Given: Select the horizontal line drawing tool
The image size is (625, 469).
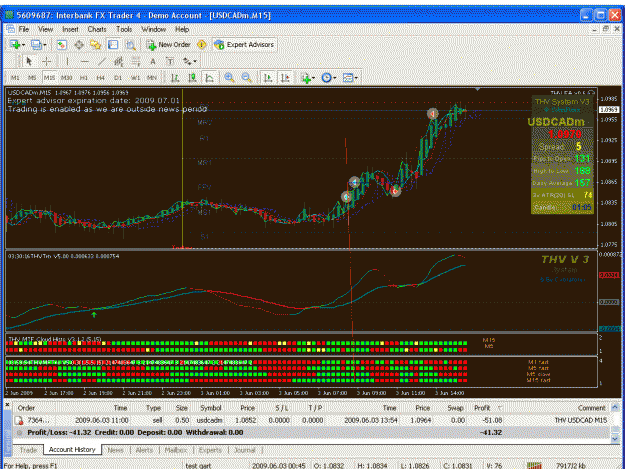Looking at the screenshot, I should click(x=85, y=61).
